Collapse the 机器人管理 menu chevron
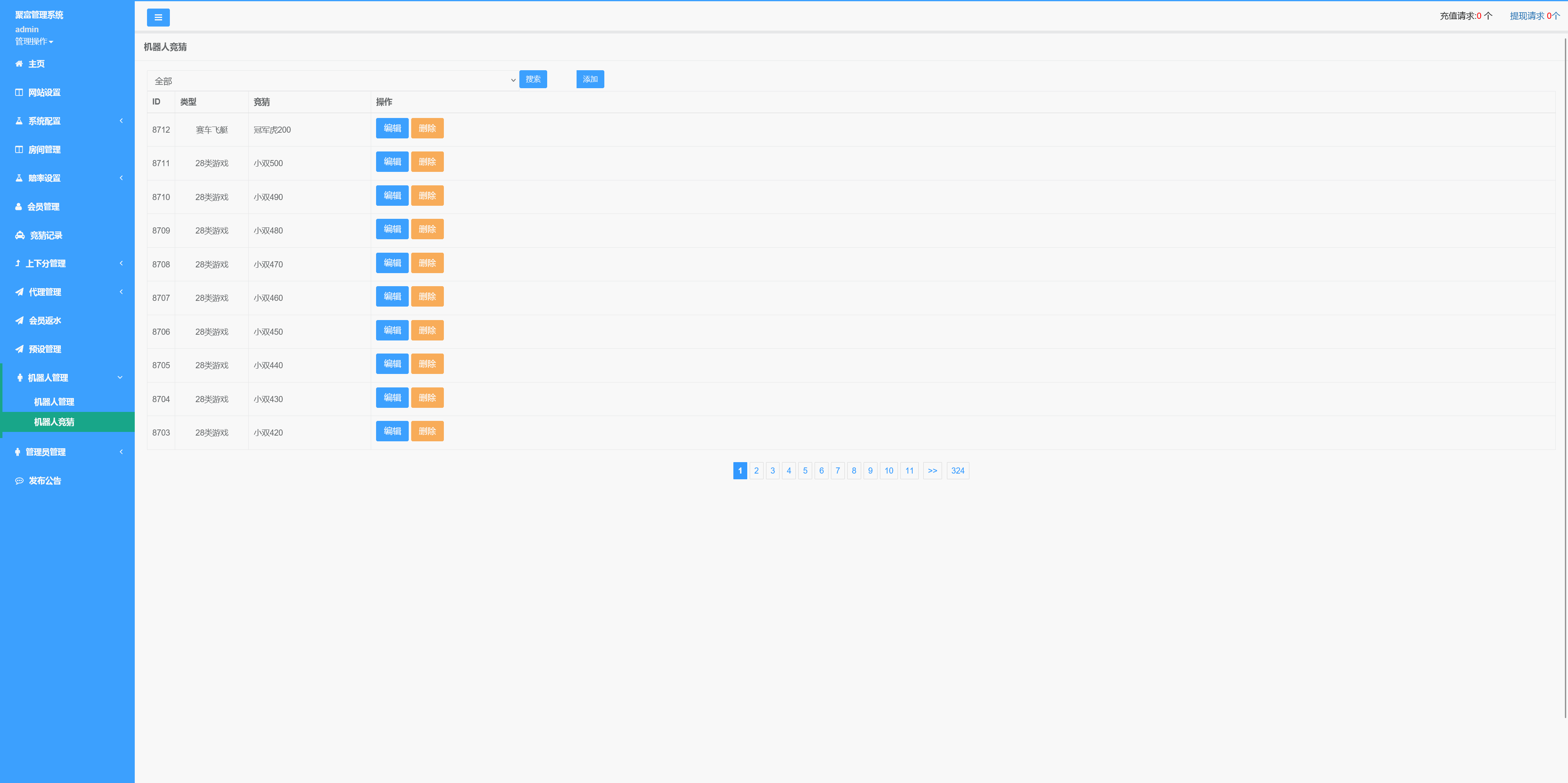Screen dimensions: 1568x783 click(x=120, y=377)
